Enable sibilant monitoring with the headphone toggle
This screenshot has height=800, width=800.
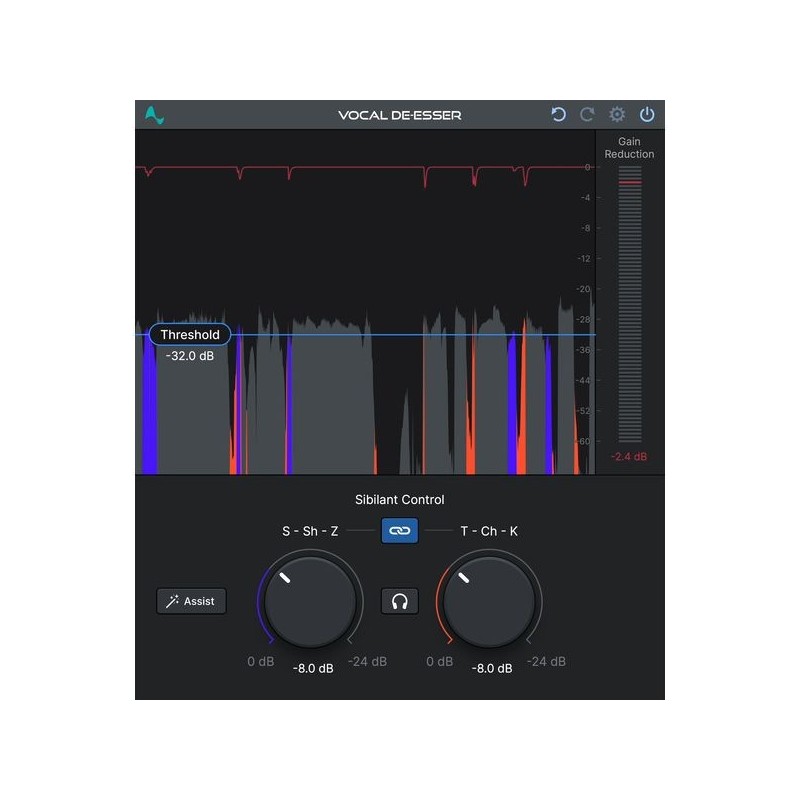[x=398, y=600]
